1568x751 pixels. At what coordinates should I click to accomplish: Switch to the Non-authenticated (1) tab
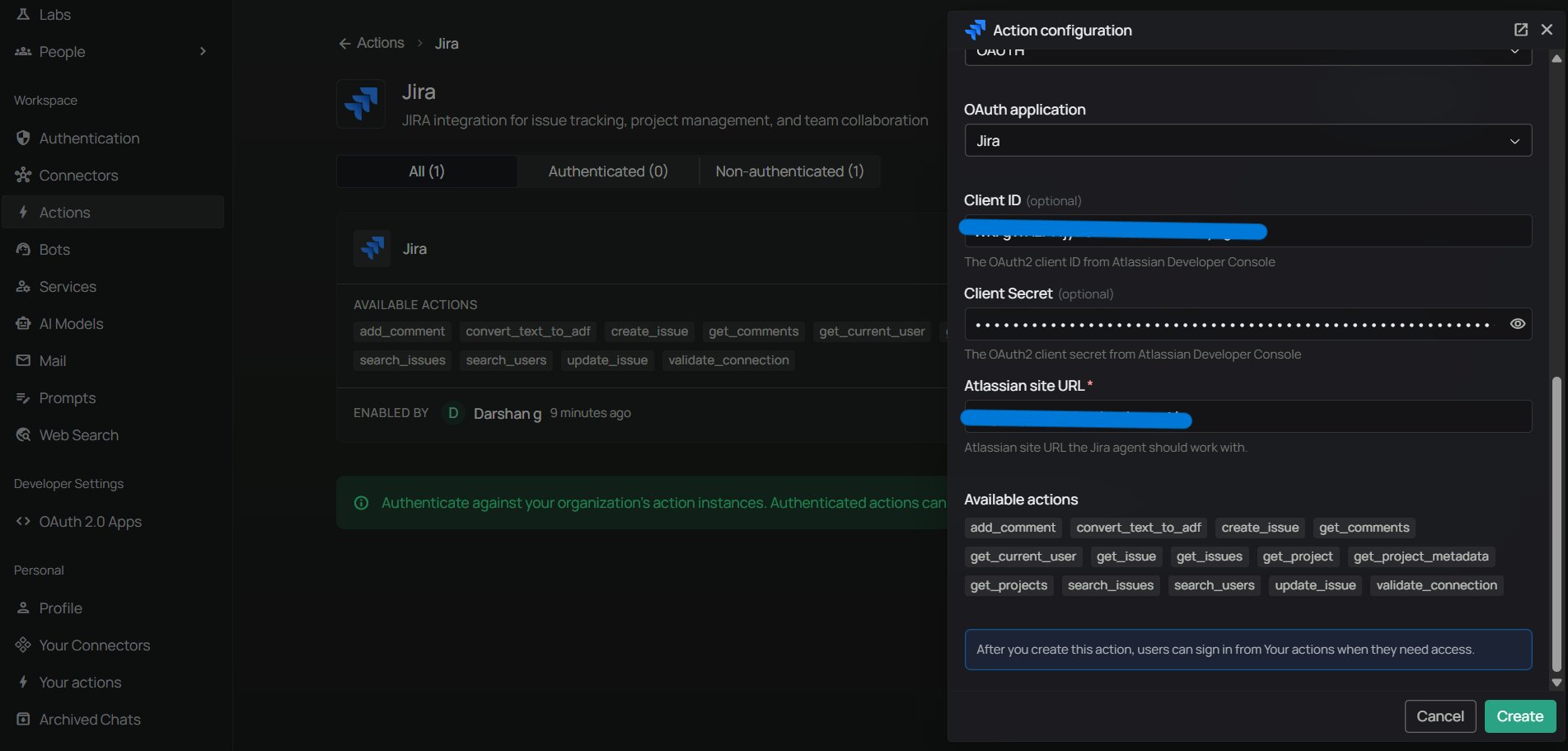tap(789, 171)
